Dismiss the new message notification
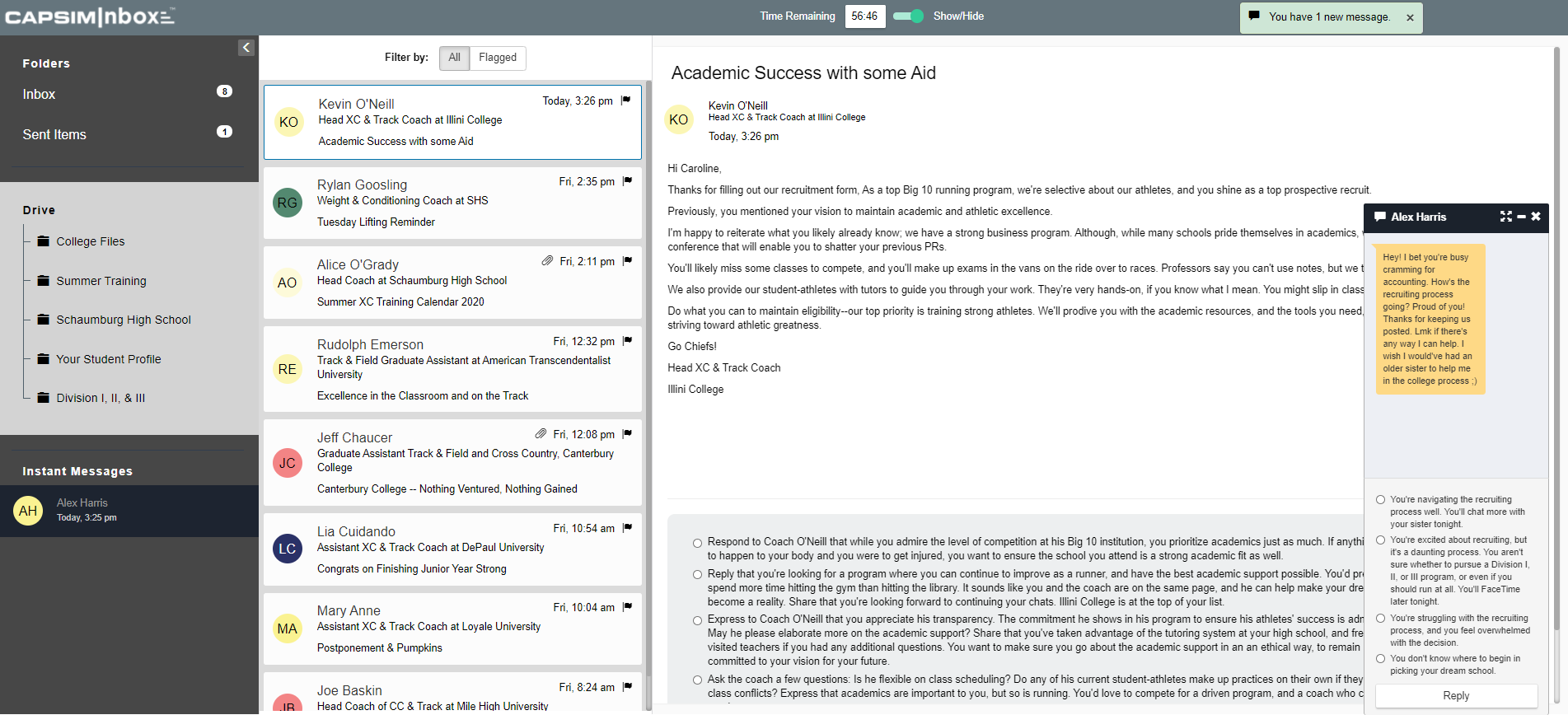Viewport: 1568px width, 715px height. [x=1410, y=17]
